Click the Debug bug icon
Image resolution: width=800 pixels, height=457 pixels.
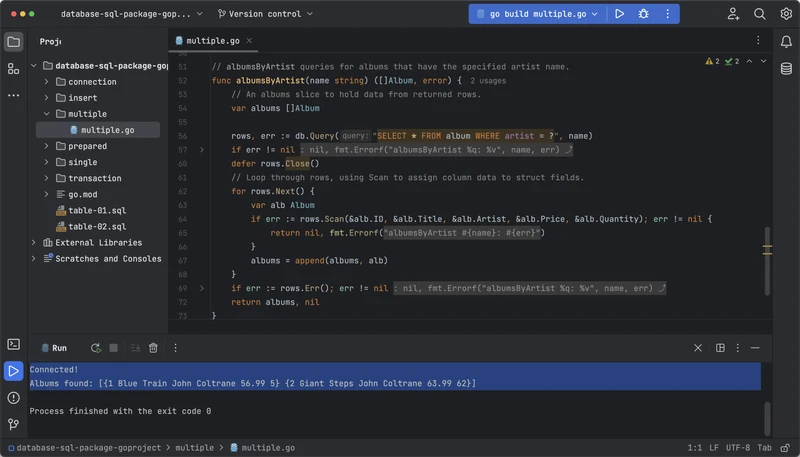pyautogui.click(x=644, y=14)
